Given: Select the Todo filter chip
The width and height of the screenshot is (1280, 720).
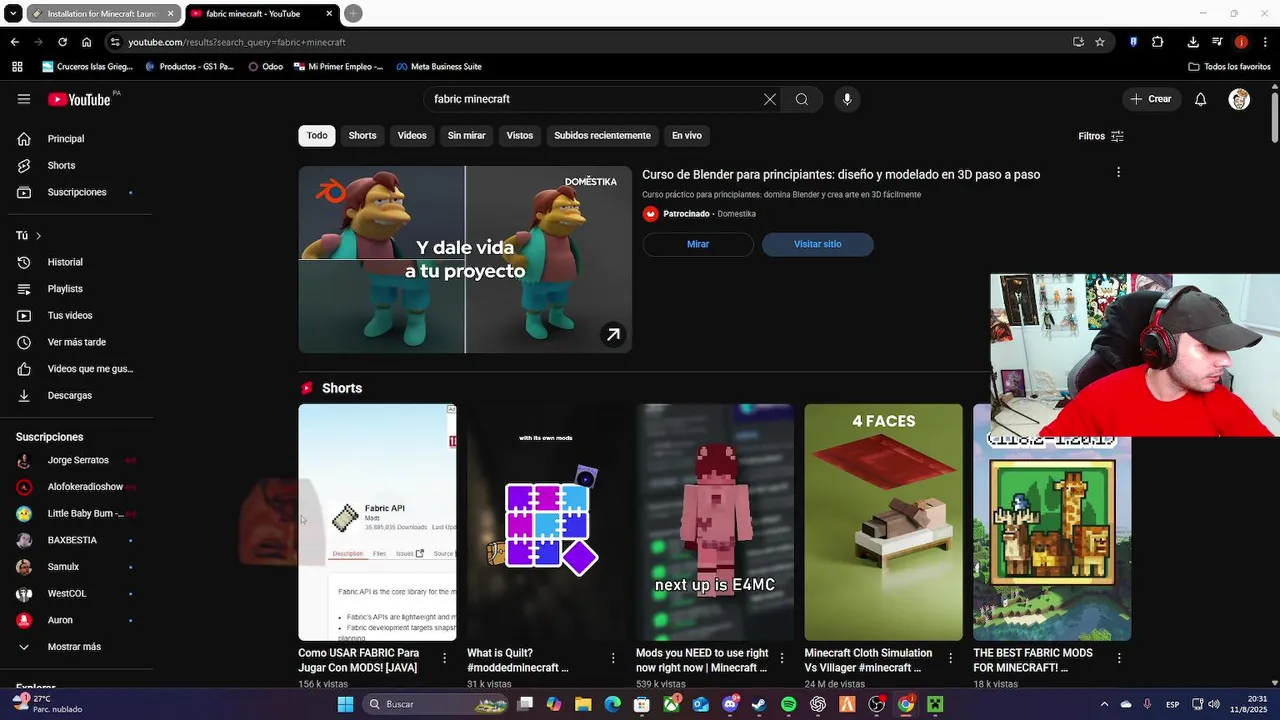Looking at the screenshot, I should click(x=317, y=136).
